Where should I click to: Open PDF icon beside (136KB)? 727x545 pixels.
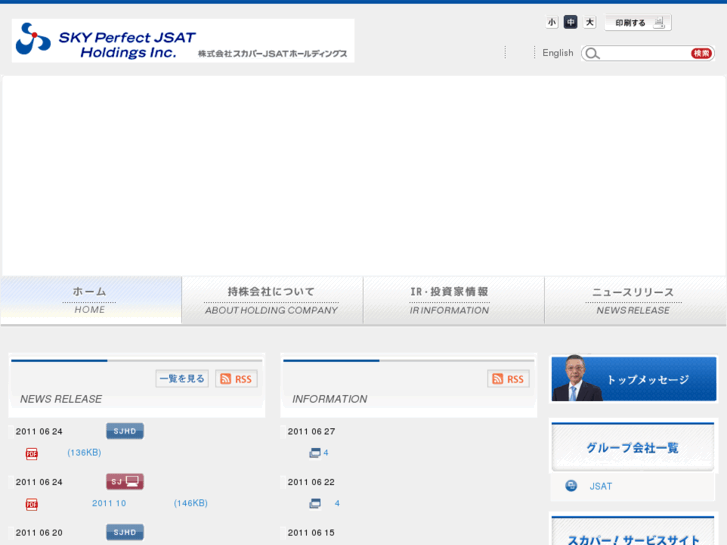[x=32, y=453]
